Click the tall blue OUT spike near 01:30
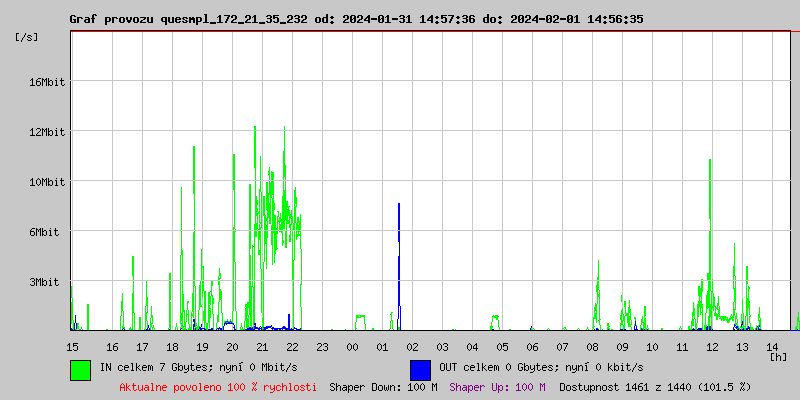 tap(399, 265)
